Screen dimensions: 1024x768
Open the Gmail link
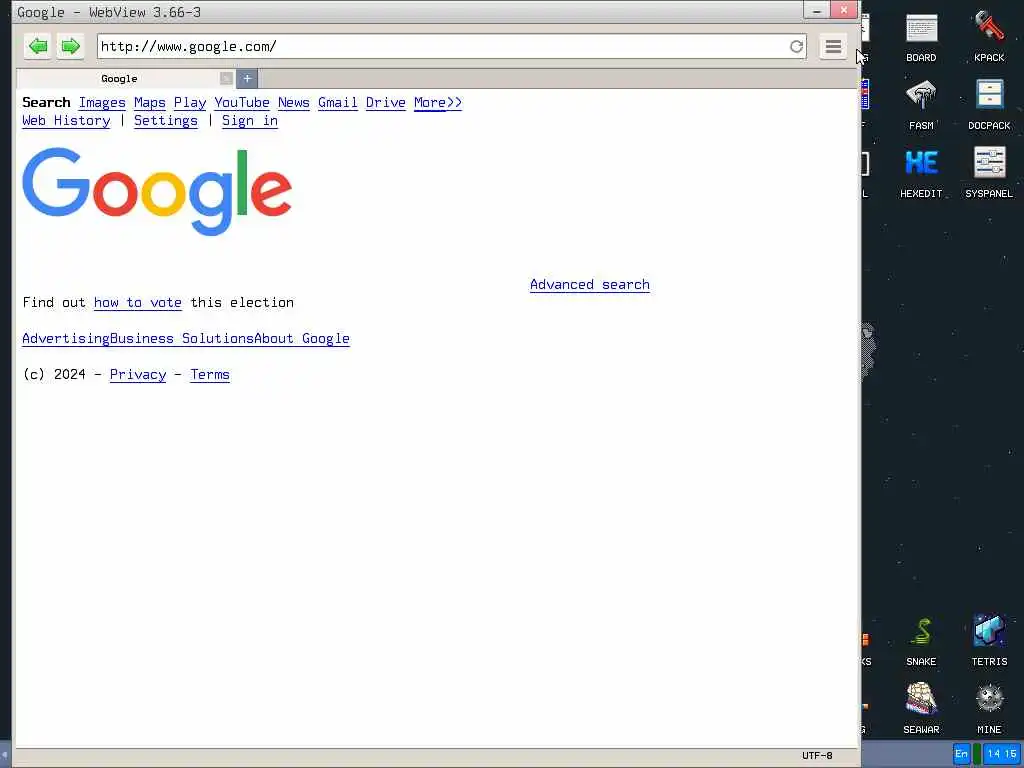click(x=338, y=103)
